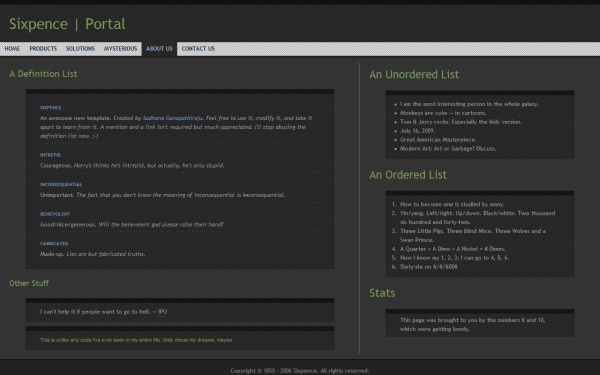The height and width of the screenshot is (375, 600).
Task: Click 'How to become one is studied' item
Action: coord(452,204)
